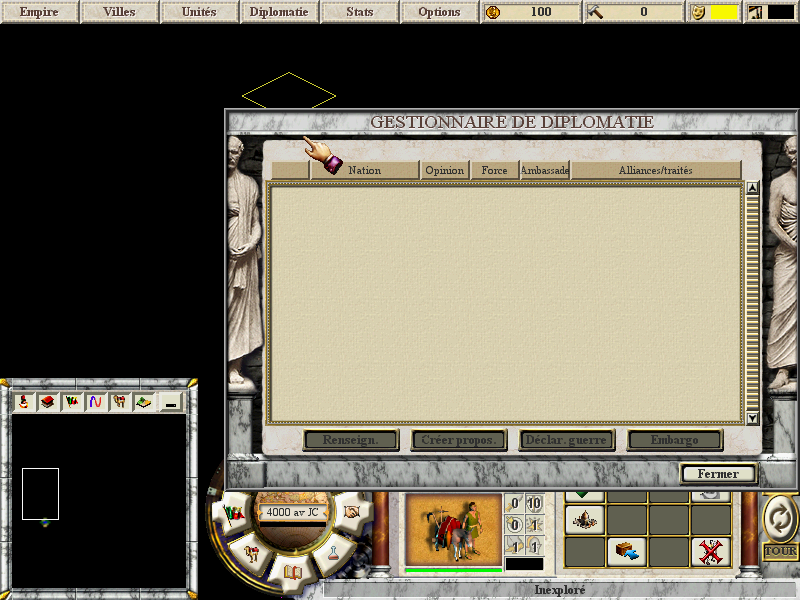Image resolution: width=800 pixels, height=600 pixels.
Task: Toggle the blue-red curve filter on minimap toolbar
Action: 95,402
